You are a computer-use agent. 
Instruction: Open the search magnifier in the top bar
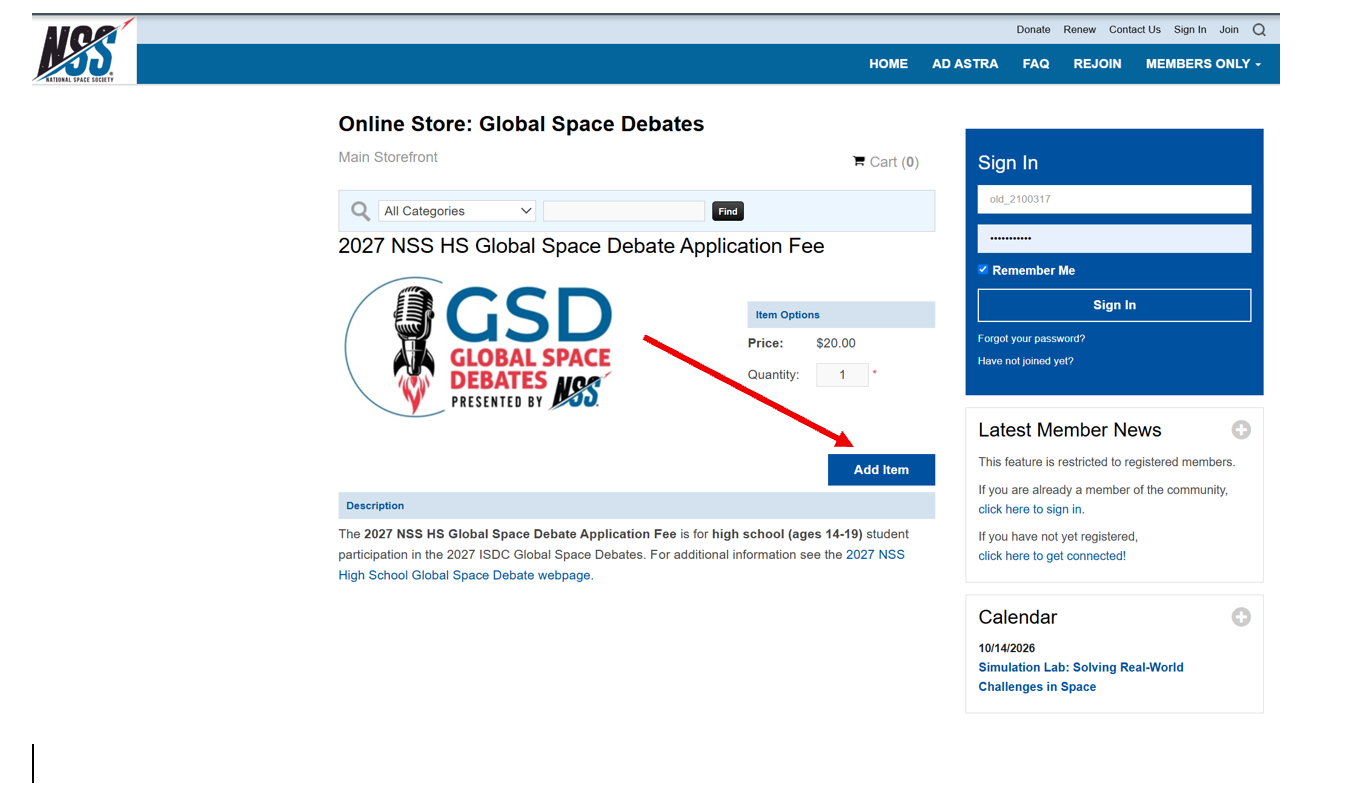pos(1259,30)
